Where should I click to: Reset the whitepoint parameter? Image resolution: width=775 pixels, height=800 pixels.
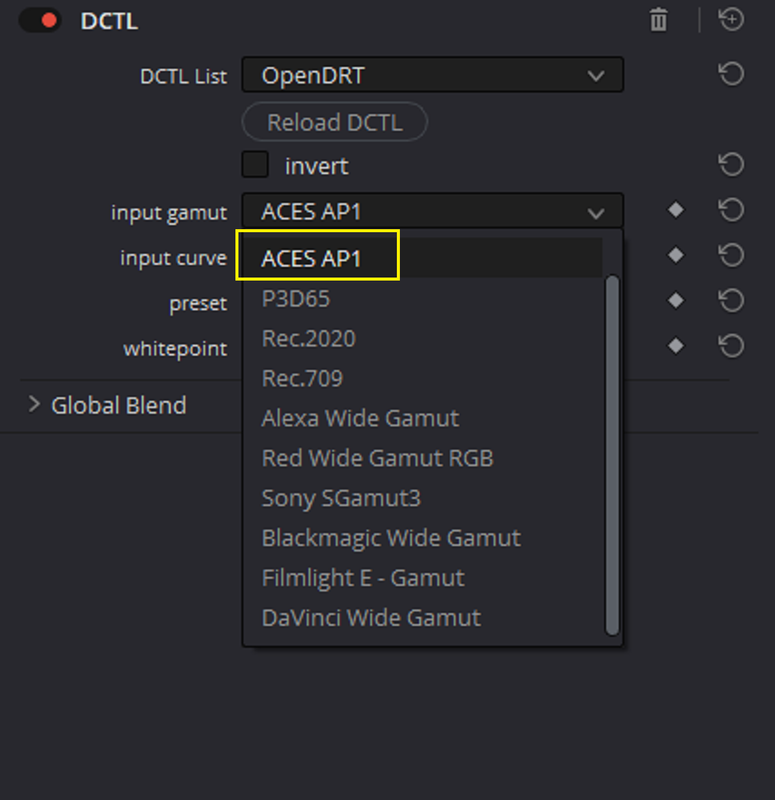click(x=731, y=346)
